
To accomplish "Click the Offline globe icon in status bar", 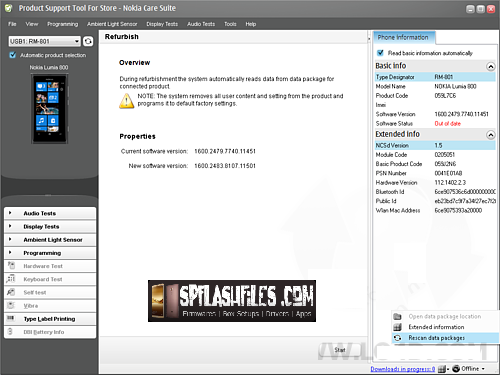I will [x=456, y=369].
